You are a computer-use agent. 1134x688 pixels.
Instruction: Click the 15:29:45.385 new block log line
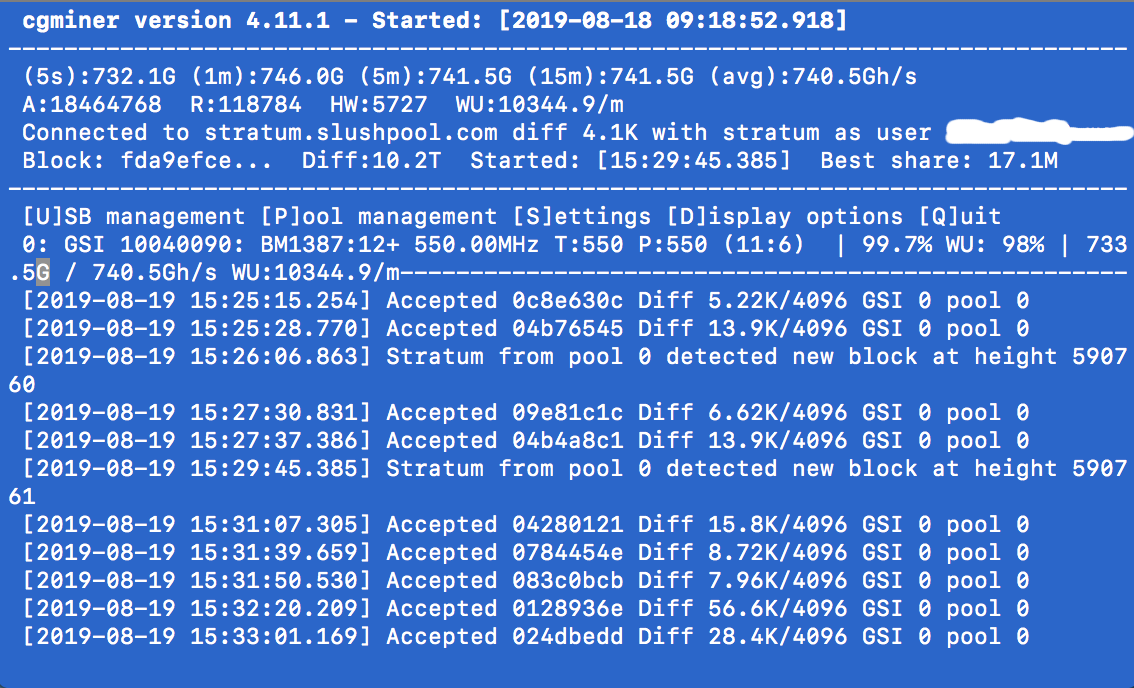tap(567, 483)
